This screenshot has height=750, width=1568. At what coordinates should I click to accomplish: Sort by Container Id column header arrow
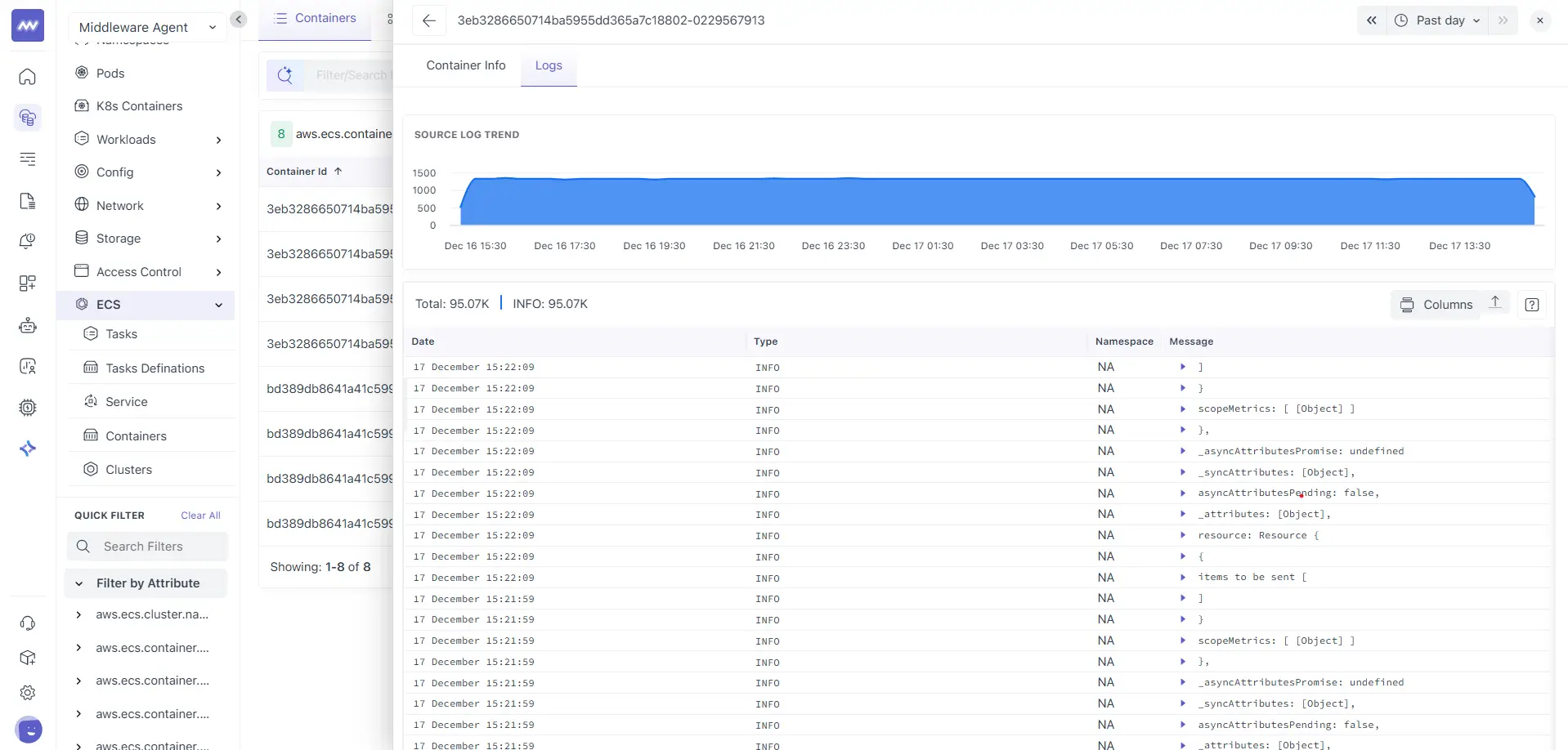(x=338, y=171)
